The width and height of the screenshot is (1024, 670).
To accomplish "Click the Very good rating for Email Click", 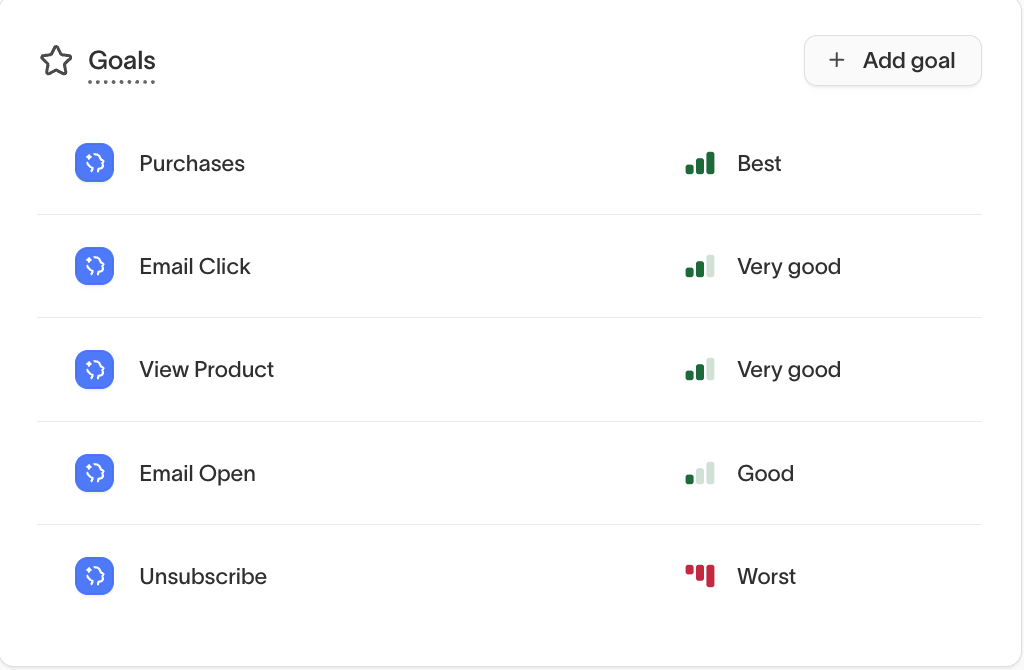I will click(788, 267).
